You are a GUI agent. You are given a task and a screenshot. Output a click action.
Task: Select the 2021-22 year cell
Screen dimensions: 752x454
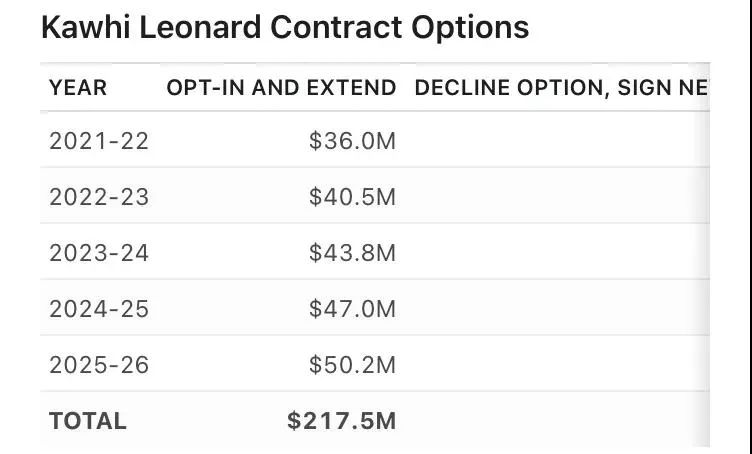coord(98,141)
